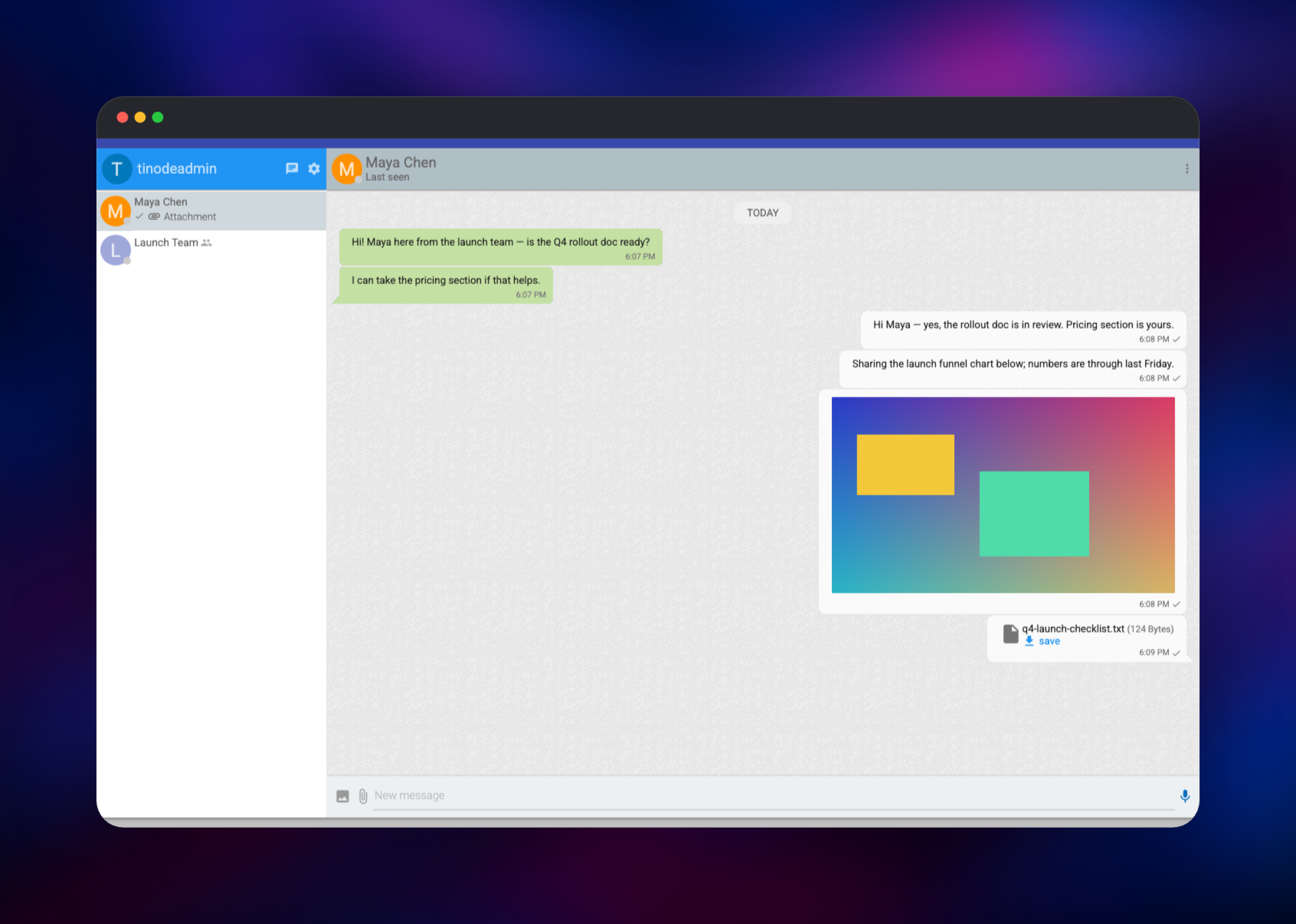
Task: Click Maya Chen's avatar in the chat header
Action: pos(346,169)
